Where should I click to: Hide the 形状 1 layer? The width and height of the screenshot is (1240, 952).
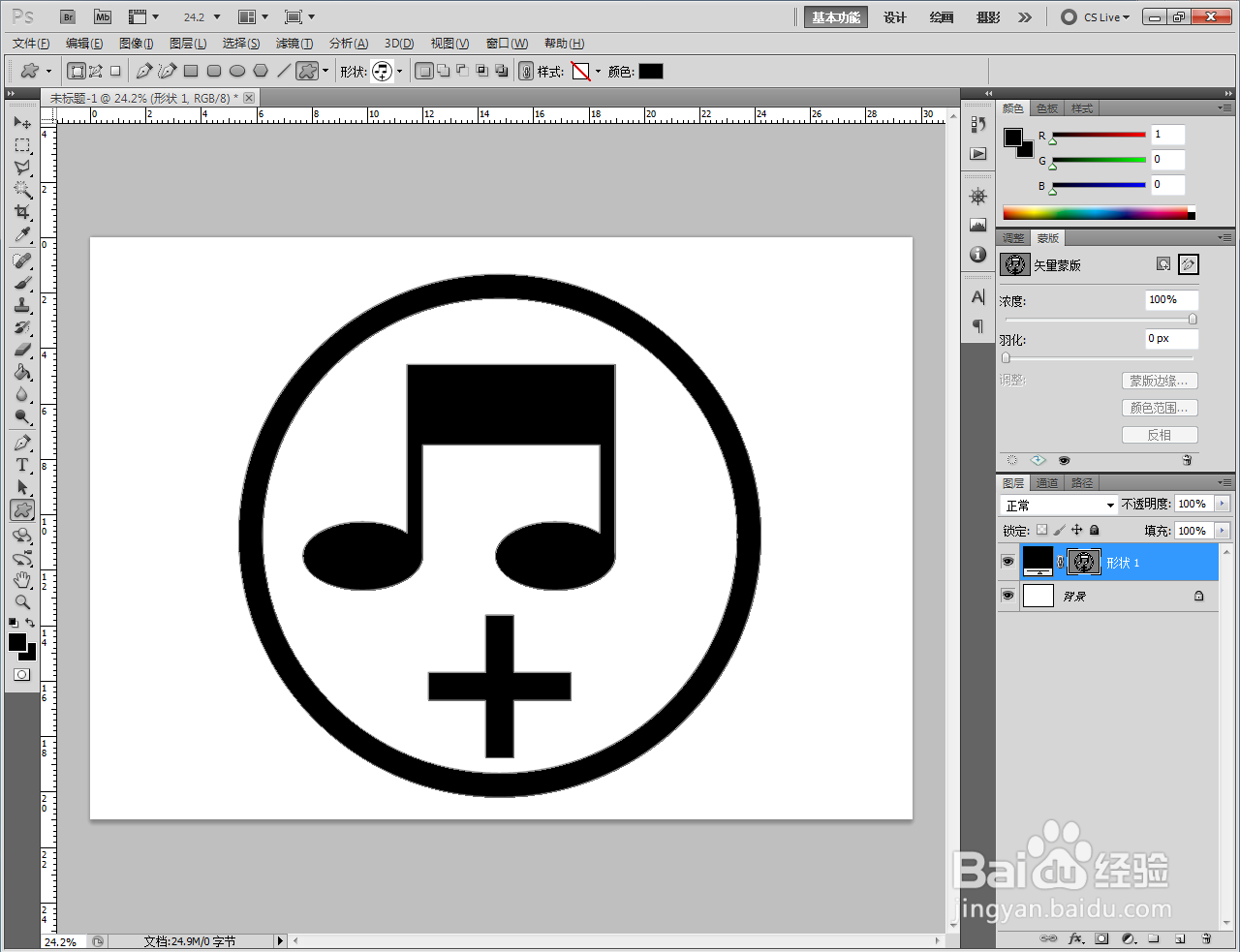(1007, 562)
